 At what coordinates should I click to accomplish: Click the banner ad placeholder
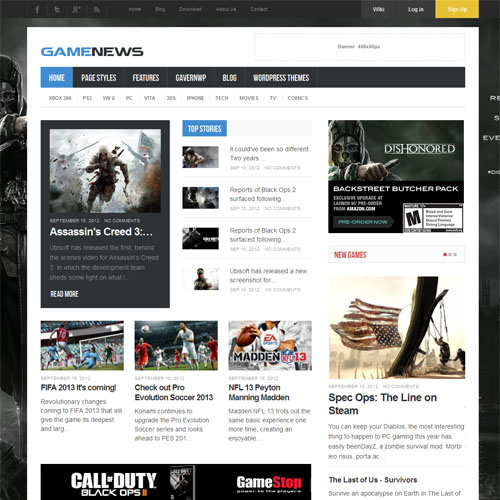[359, 47]
